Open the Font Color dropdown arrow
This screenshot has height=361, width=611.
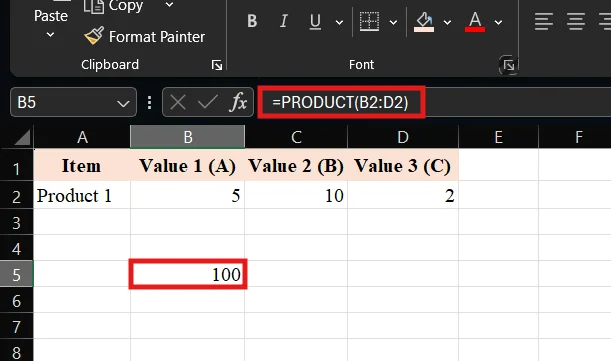point(498,22)
